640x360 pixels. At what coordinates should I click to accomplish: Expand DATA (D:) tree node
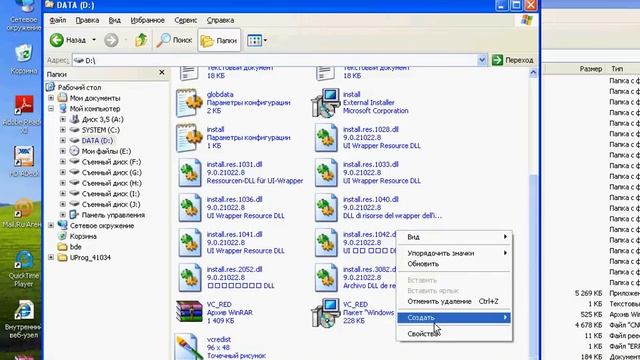63,140
